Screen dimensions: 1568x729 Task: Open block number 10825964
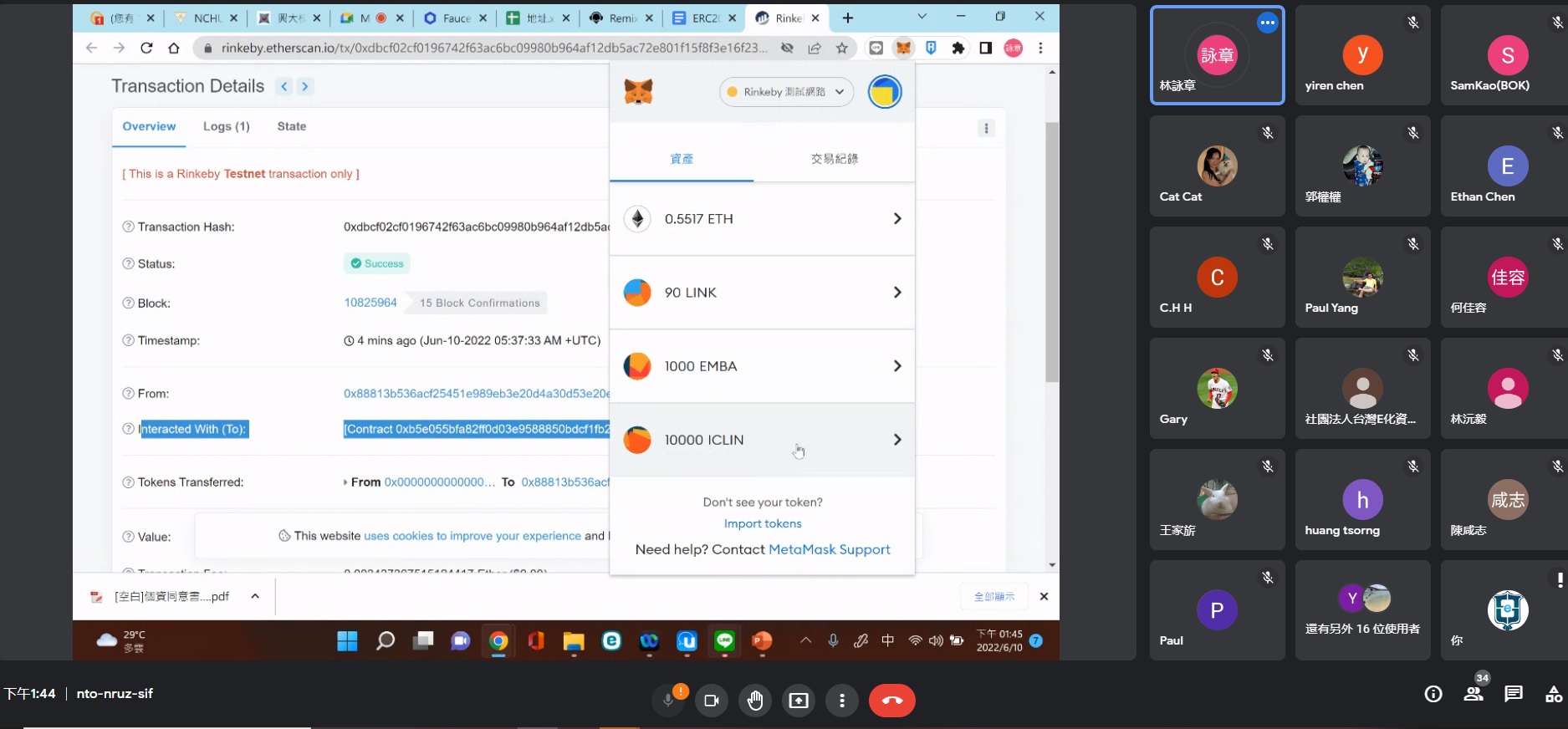click(x=370, y=303)
